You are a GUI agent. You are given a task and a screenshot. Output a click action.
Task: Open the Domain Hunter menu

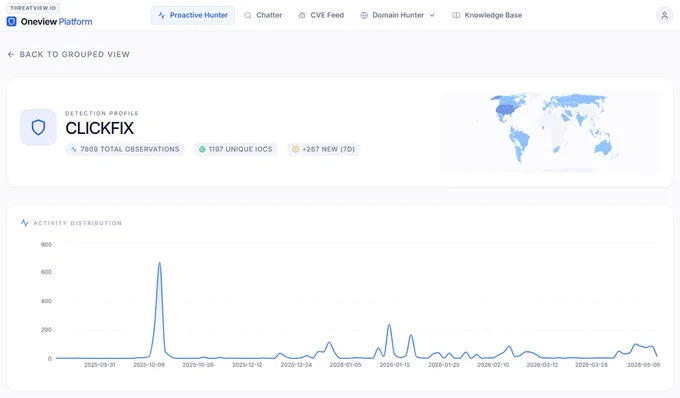398,15
